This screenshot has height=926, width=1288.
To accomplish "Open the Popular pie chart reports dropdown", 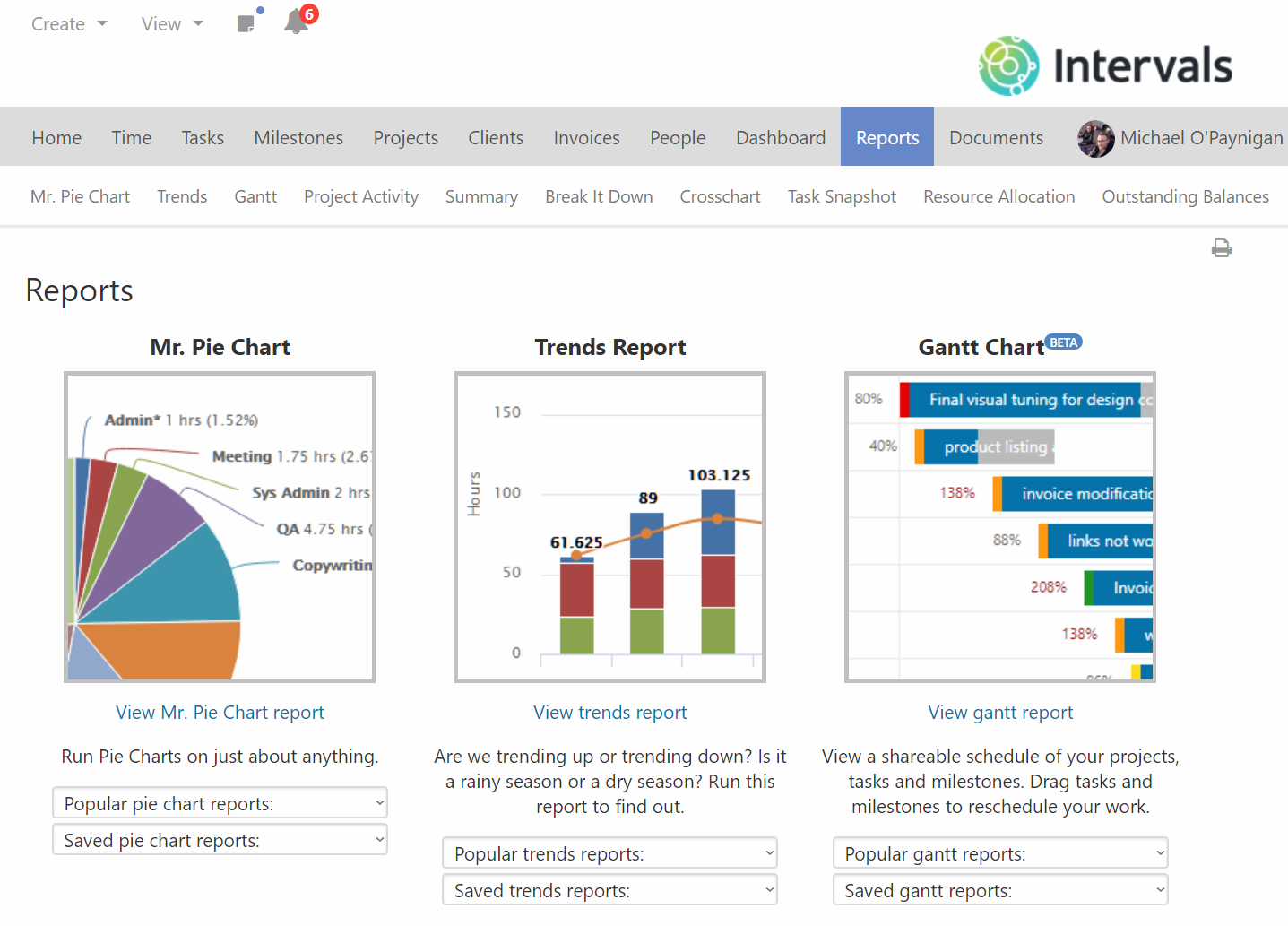I will click(220, 802).
